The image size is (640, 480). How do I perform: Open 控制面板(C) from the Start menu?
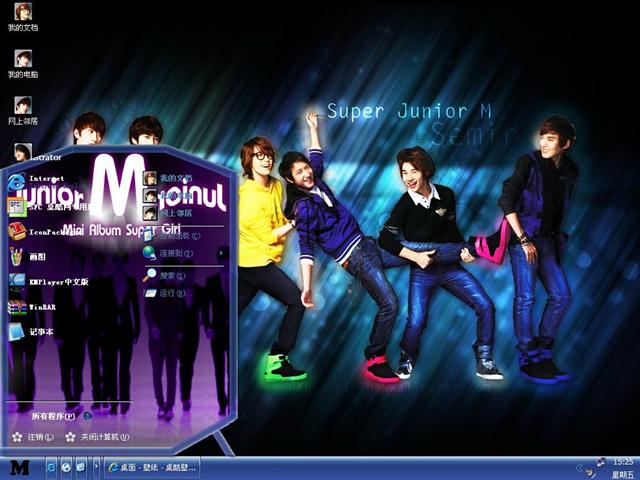172,236
